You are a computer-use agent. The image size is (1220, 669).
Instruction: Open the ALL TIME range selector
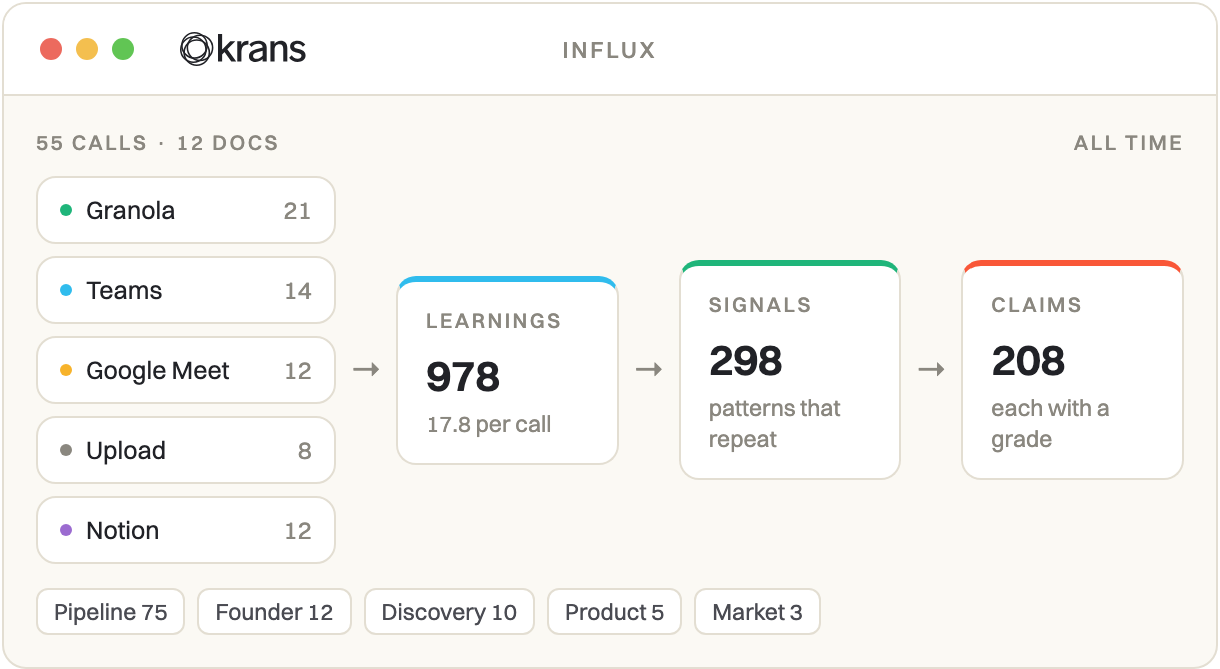pos(1128,143)
